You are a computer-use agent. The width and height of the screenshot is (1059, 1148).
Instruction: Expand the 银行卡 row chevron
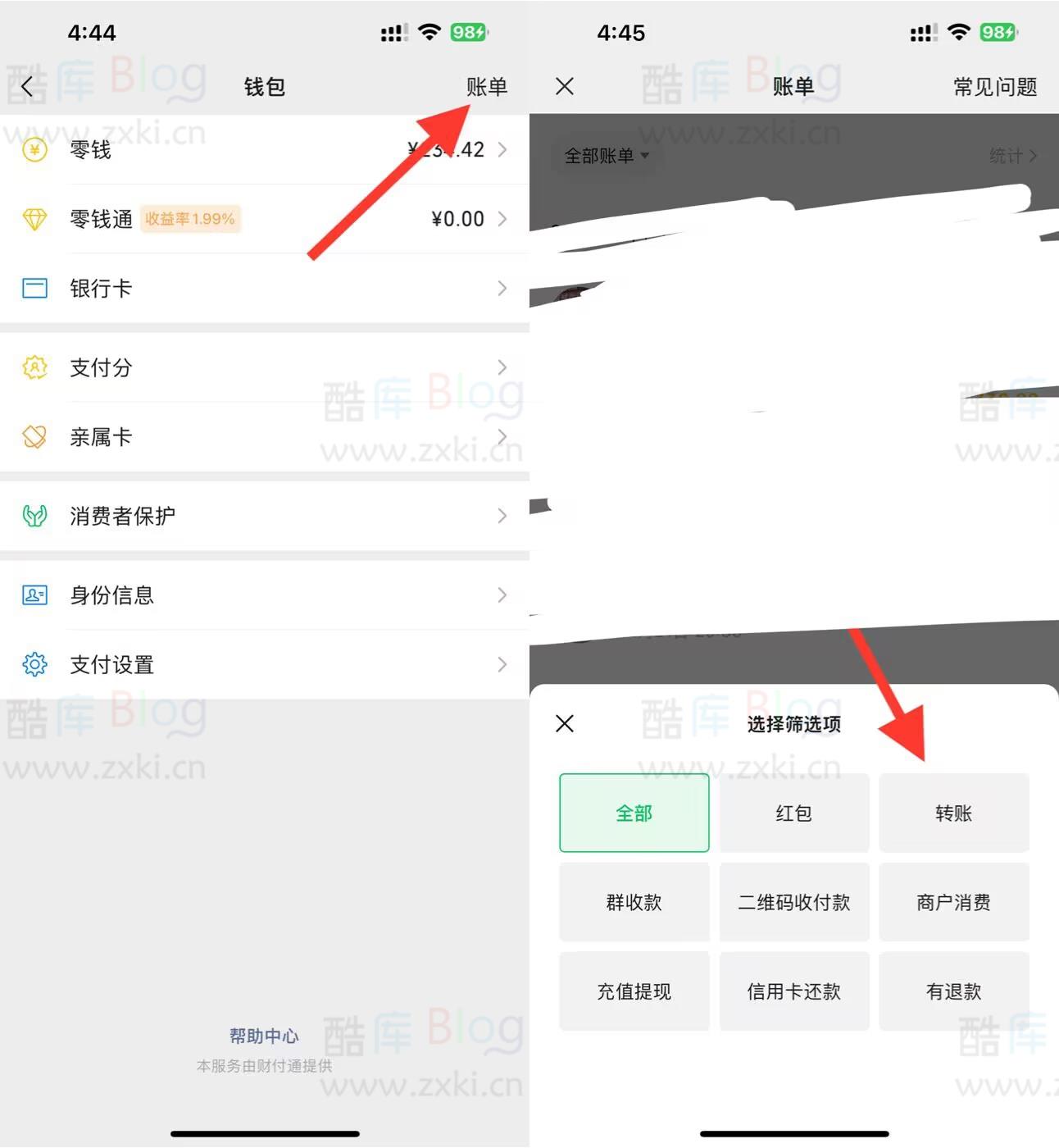(502, 288)
